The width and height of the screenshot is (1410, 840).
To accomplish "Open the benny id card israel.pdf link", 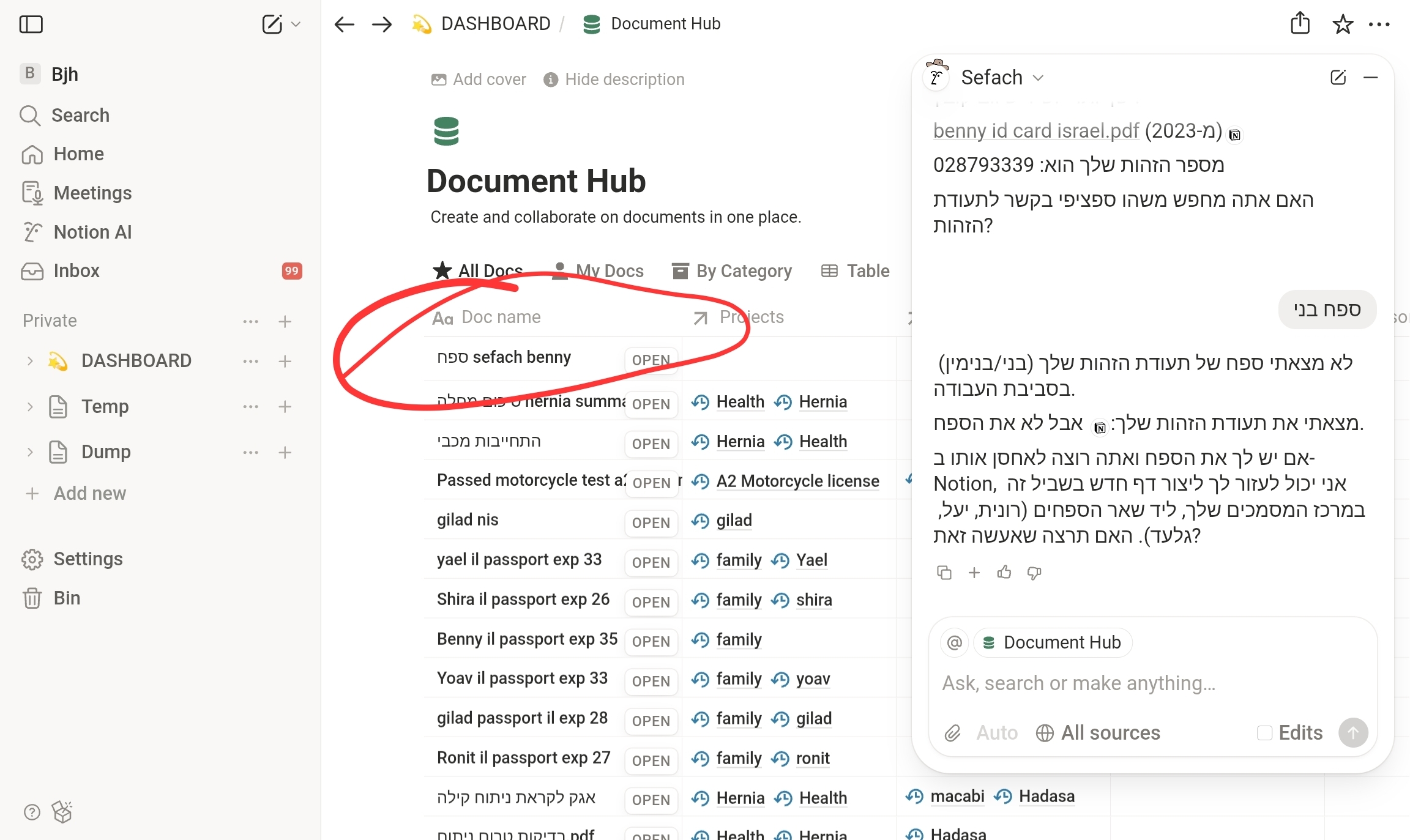I will click(x=1035, y=131).
